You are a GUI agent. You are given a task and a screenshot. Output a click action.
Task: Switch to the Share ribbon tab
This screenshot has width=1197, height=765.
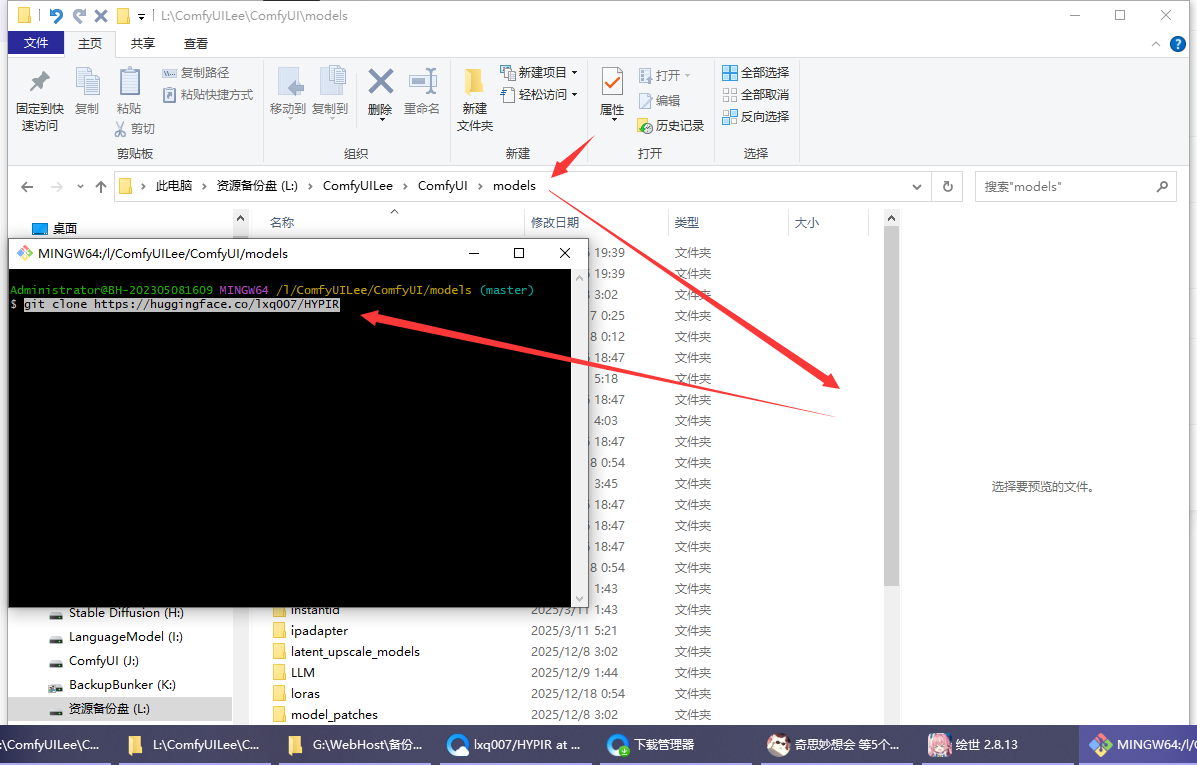tap(143, 44)
